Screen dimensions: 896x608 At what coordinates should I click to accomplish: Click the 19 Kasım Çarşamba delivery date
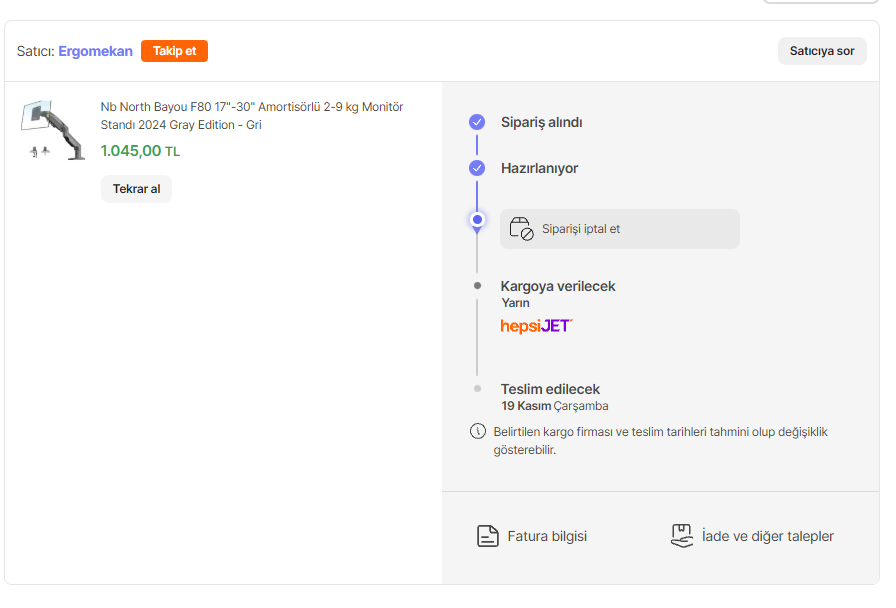555,406
